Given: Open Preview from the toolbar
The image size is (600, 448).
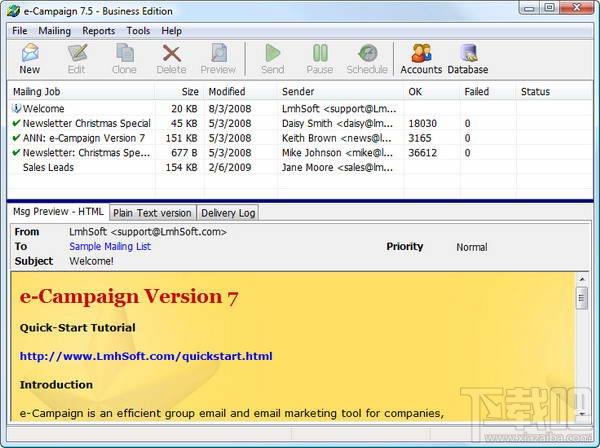Looking at the screenshot, I should point(218,58).
